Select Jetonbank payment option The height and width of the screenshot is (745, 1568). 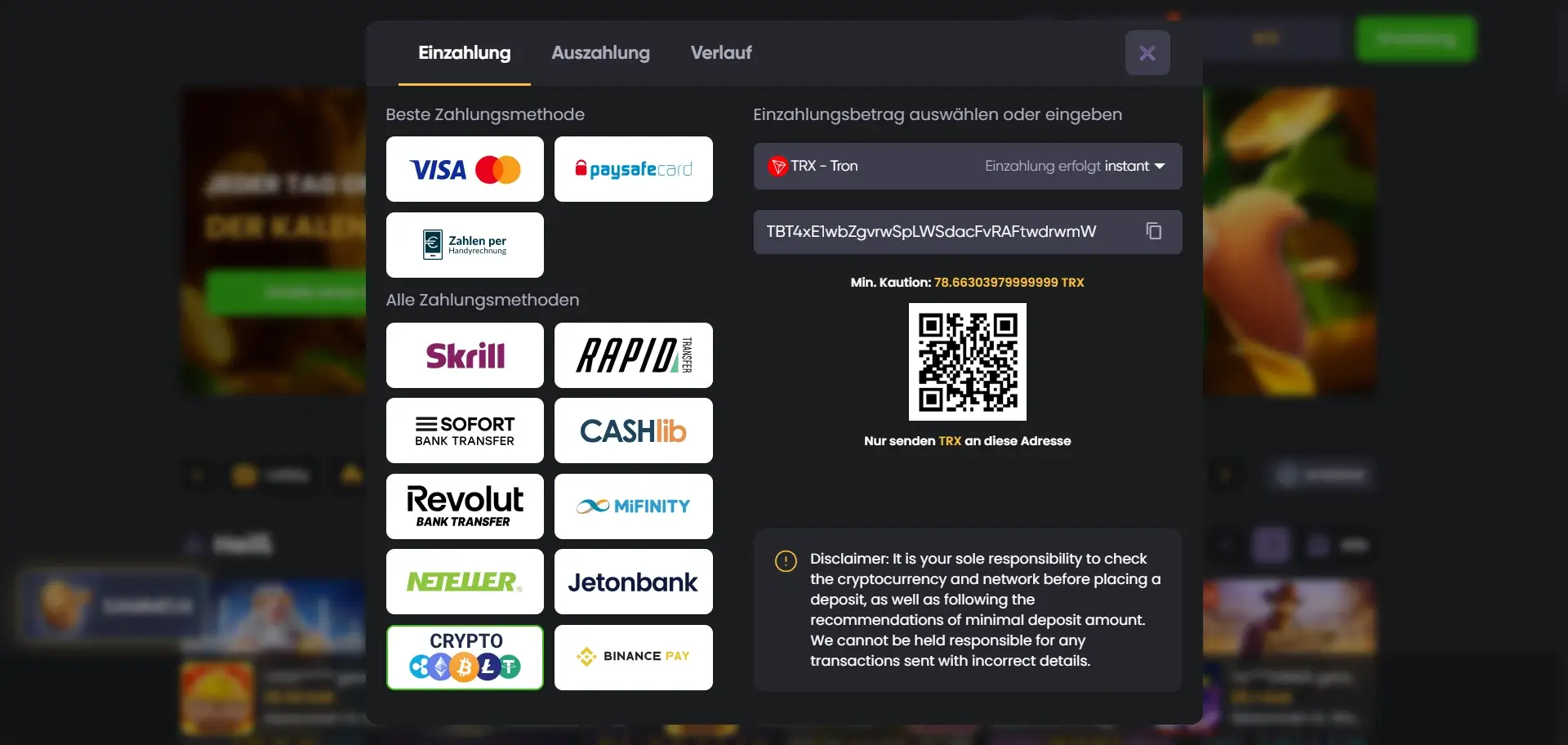click(x=633, y=582)
